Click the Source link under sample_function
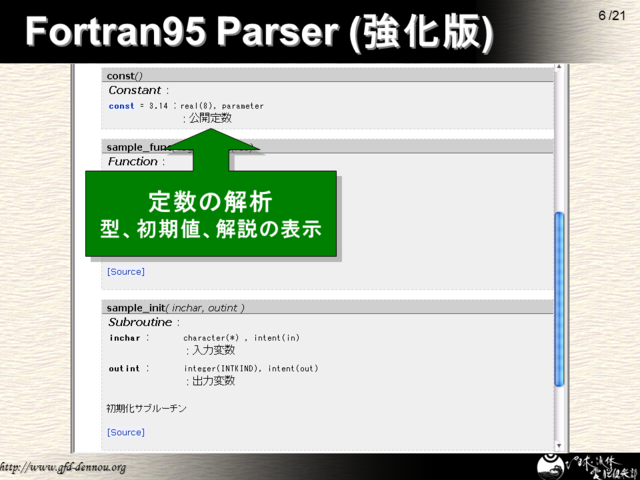 [126, 271]
